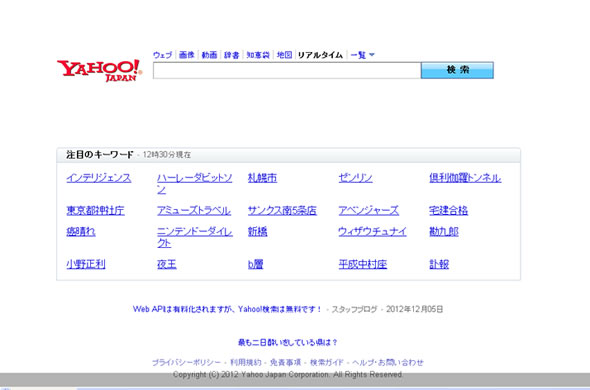This screenshot has height=390, width=590.
Task: Click the blue 検索 button
Action: click(x=457, y=70)
